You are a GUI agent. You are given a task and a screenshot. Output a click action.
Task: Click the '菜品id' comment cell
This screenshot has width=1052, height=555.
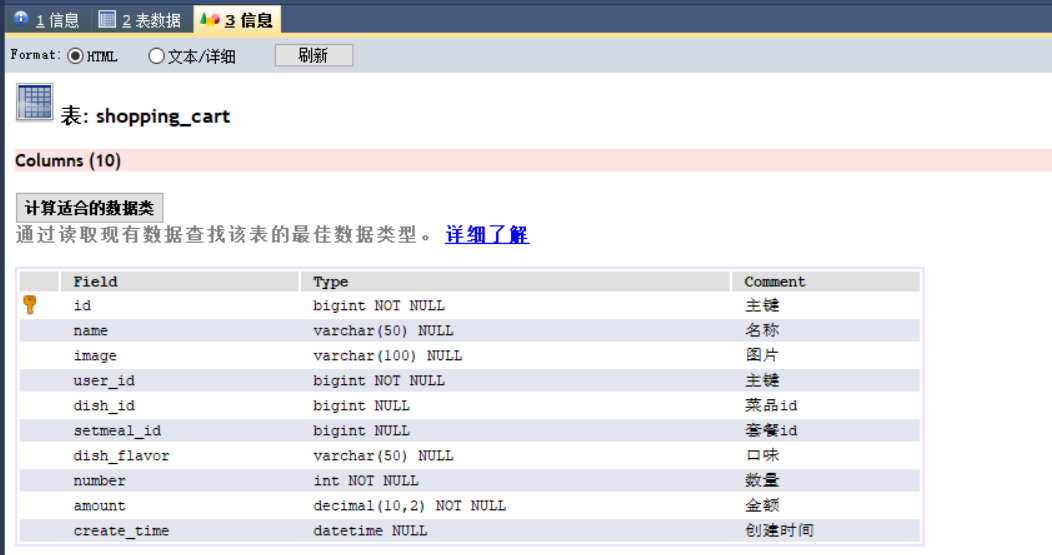pyautogui.click(x=826, y=405)
